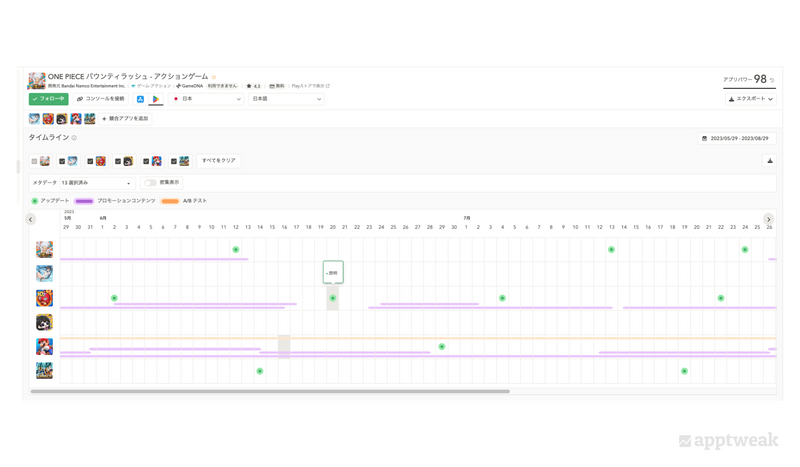The height and width of the screenshot is (467, 800).
Task: Uncheck the second app checkbox in filter row
Action: click(62, 161)
